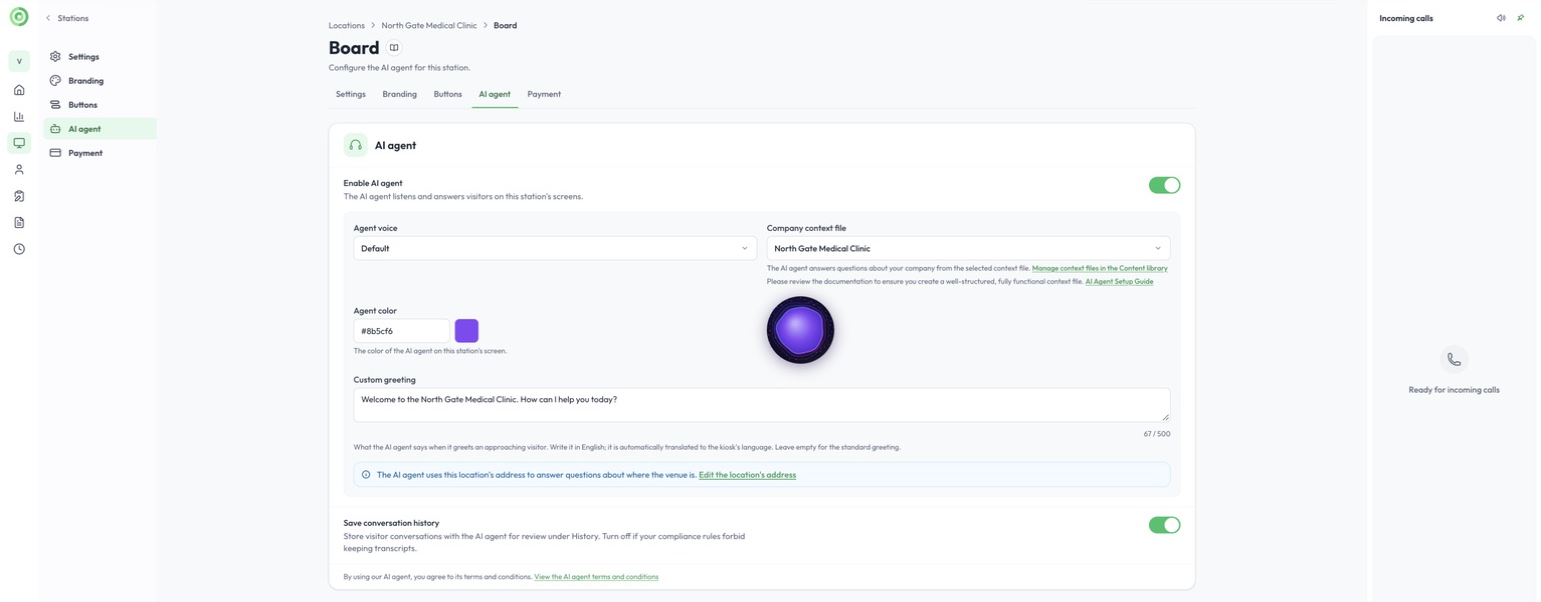Open the AI Agent Setup Guide link
Viewport: 1541px width, 602px height.
coord(1119,281)
